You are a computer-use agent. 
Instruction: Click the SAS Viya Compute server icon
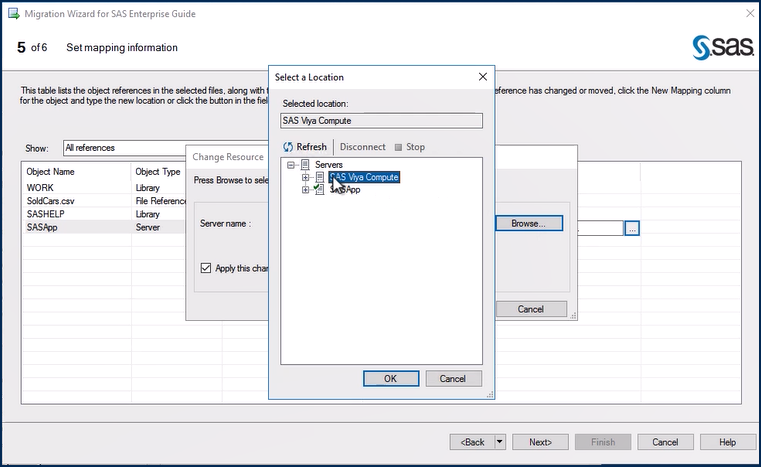tap(320, 177)
